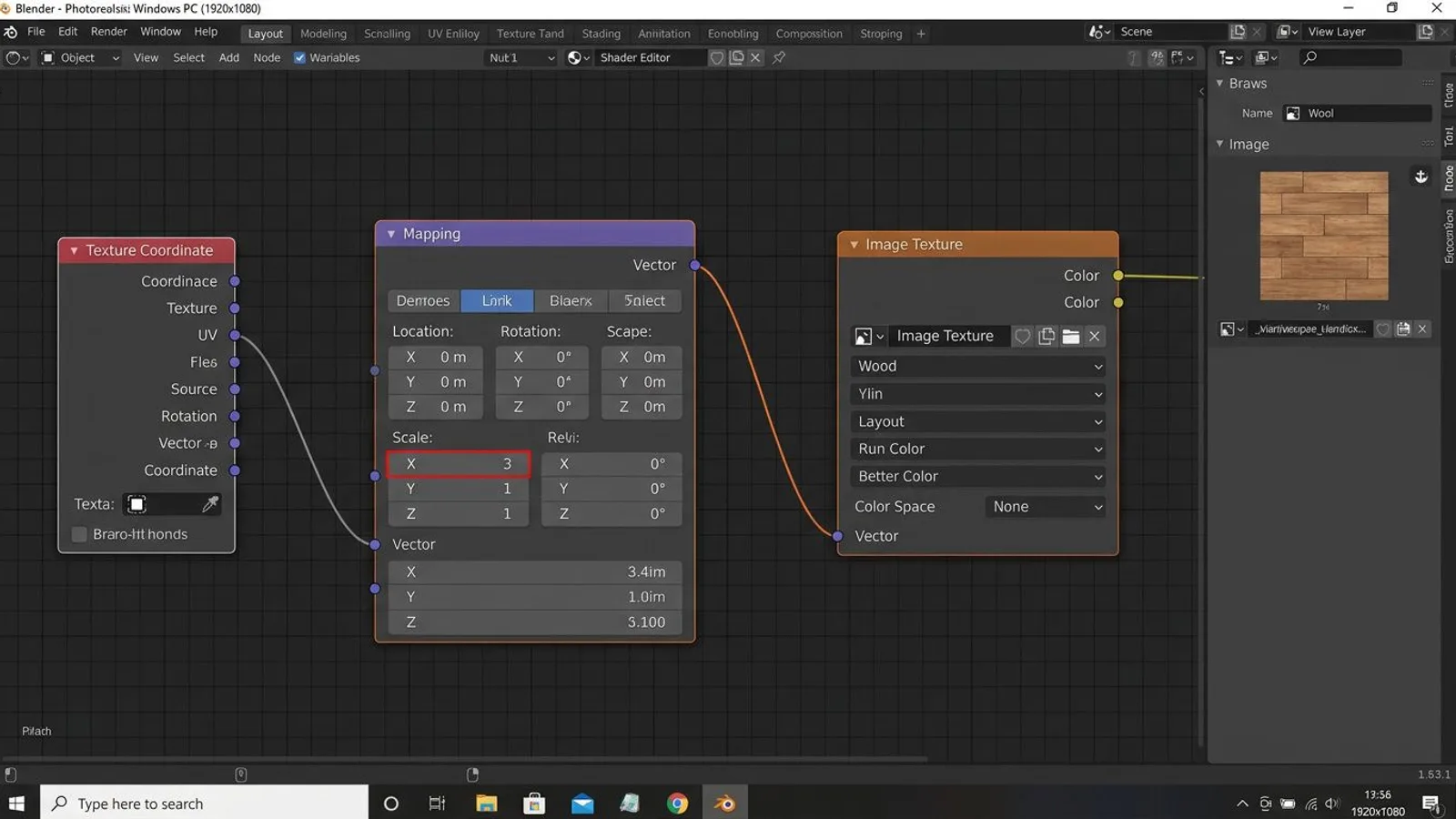Toggle the Wariables checkbox

tap(299, 57)
